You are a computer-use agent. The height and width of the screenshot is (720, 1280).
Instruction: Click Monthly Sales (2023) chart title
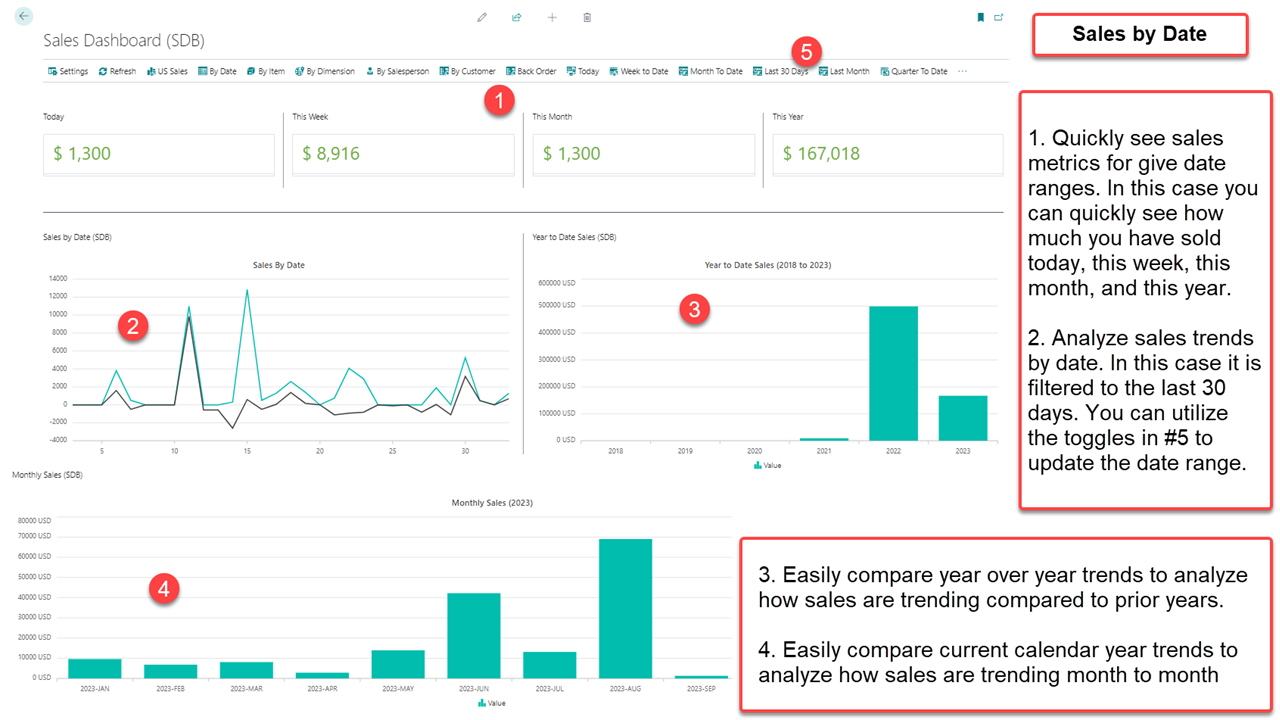[492, 503]
